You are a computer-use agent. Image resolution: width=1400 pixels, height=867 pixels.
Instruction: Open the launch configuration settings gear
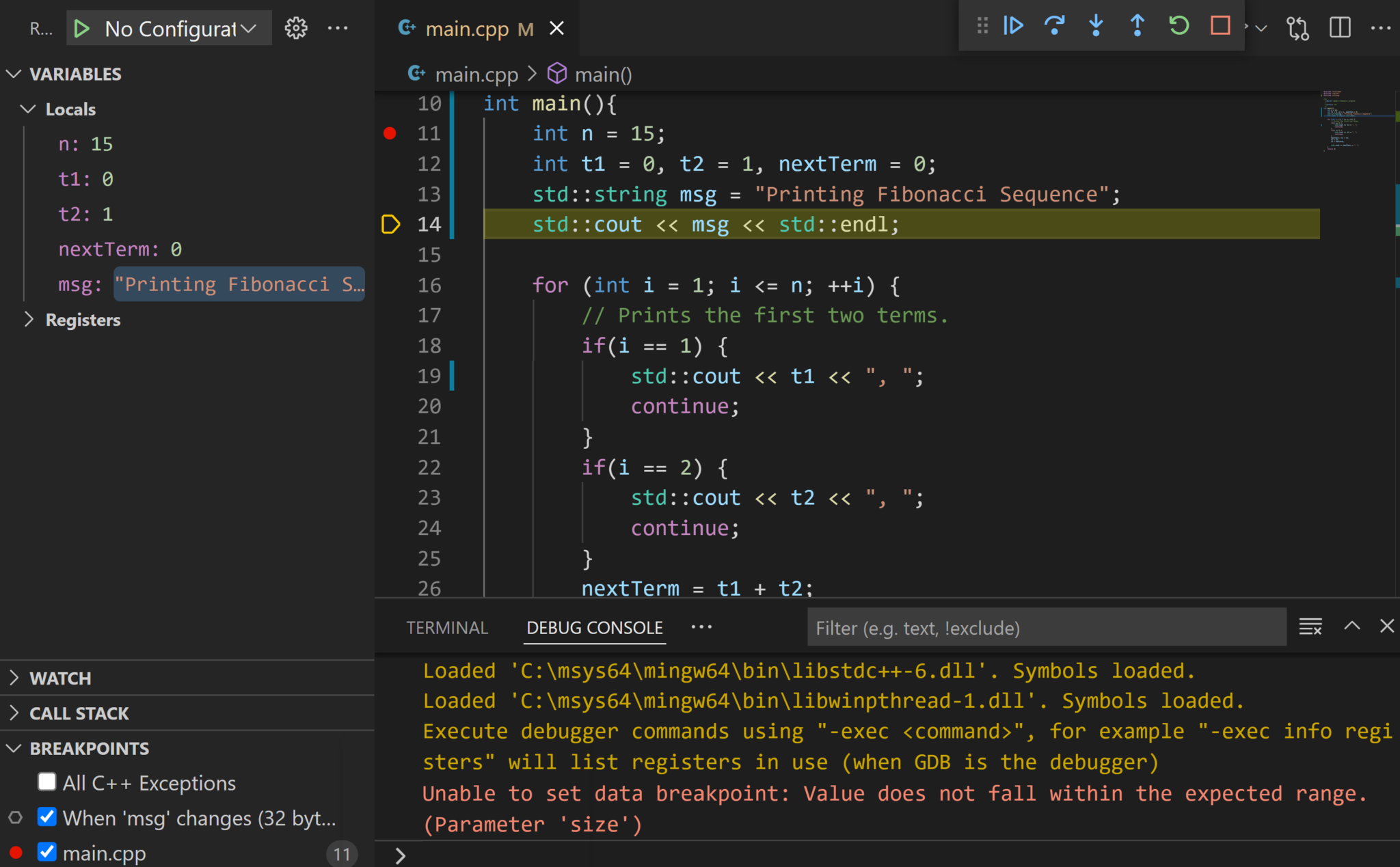tap(296, 28)
